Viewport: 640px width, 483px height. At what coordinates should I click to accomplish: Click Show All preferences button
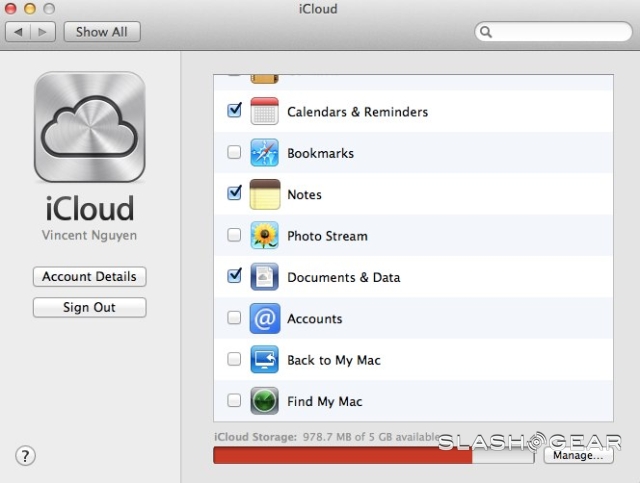[x=102, y=32]
